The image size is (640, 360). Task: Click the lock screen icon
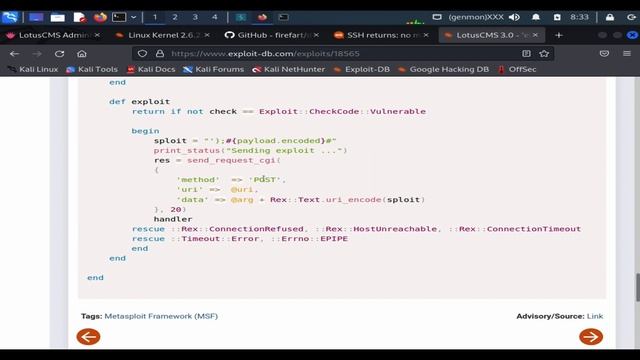[x=610, y=17]
